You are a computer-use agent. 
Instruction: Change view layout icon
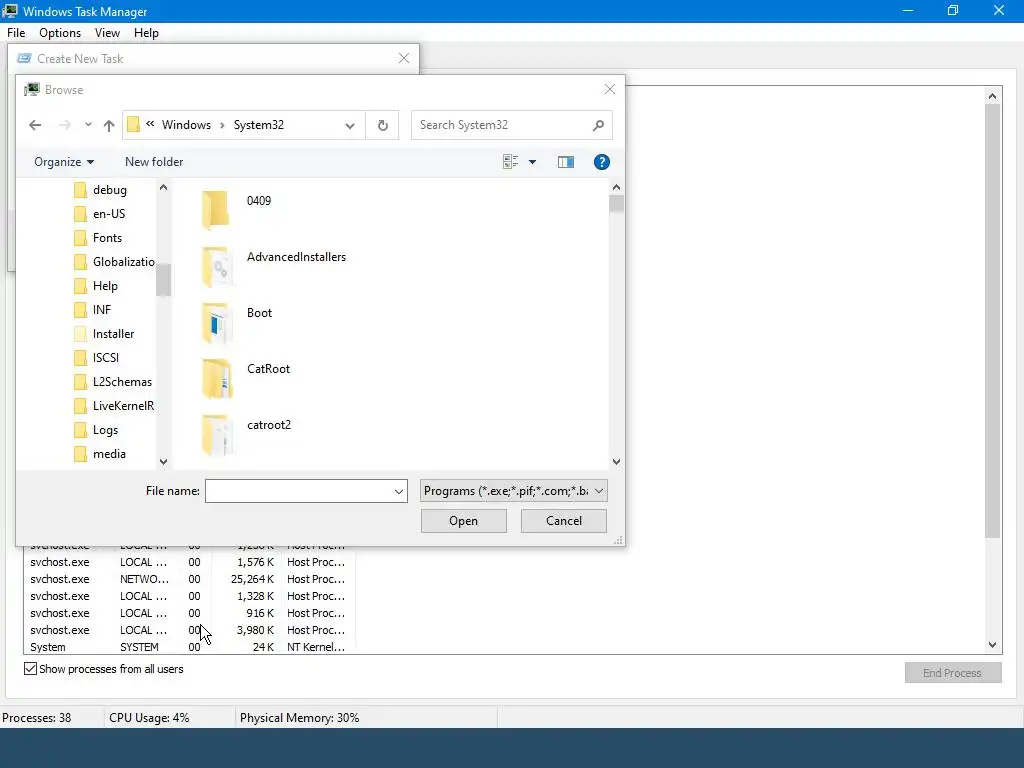(511, 162)
